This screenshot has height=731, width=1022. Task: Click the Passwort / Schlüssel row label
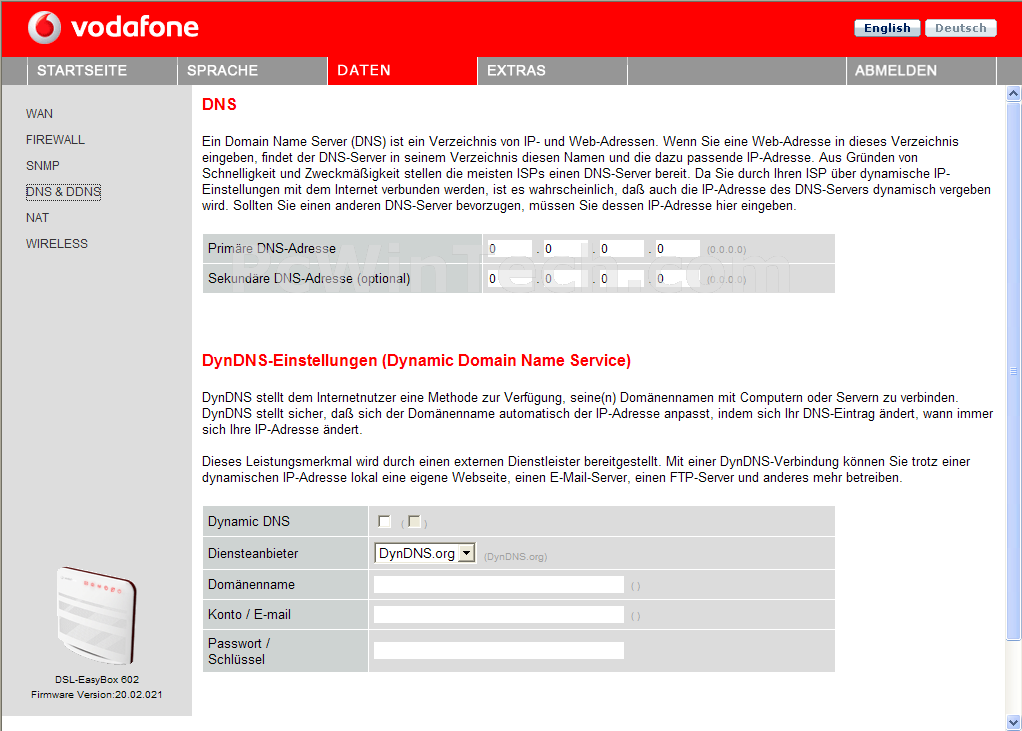click(239, 651)
